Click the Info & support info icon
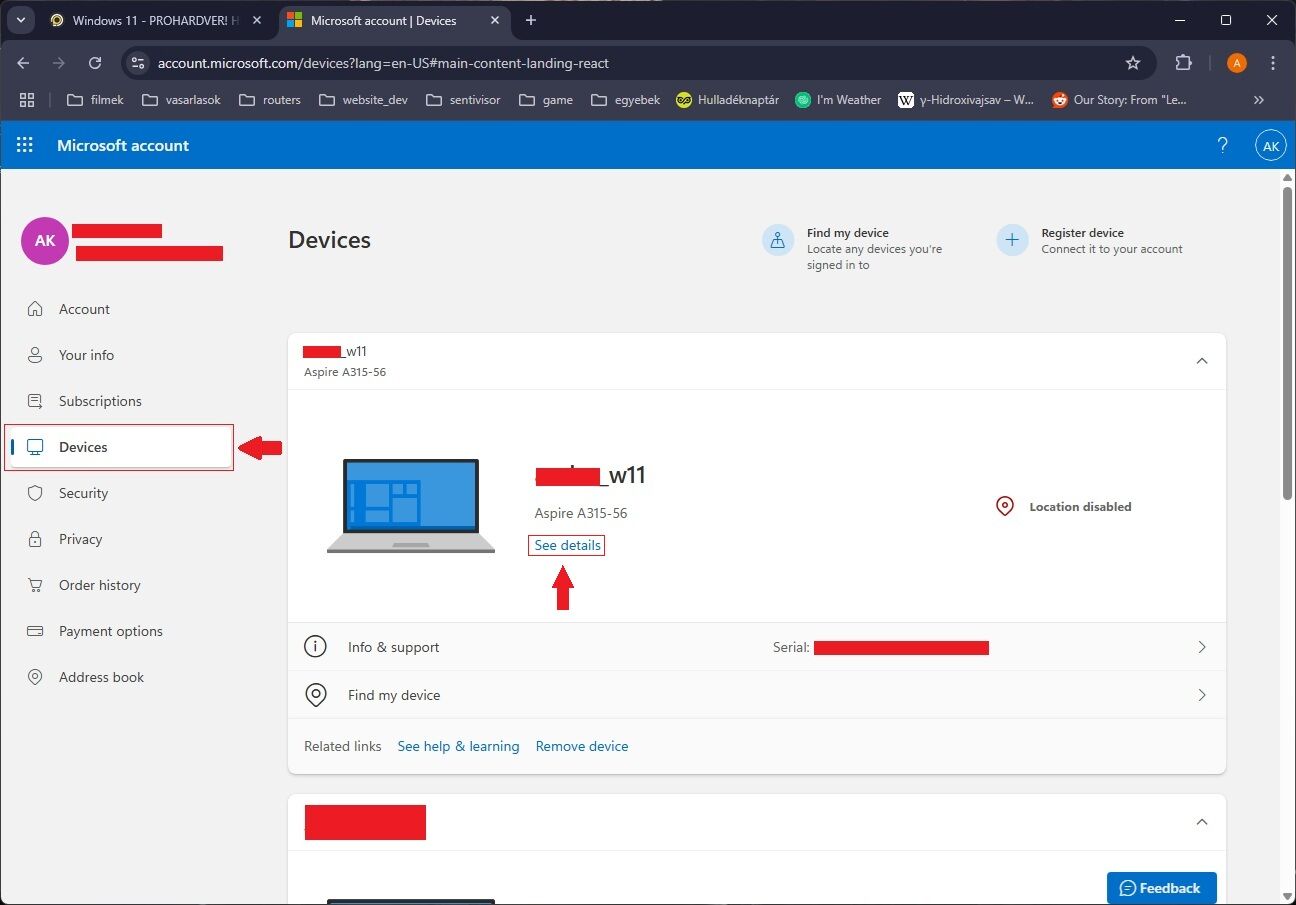 point(315,647)
